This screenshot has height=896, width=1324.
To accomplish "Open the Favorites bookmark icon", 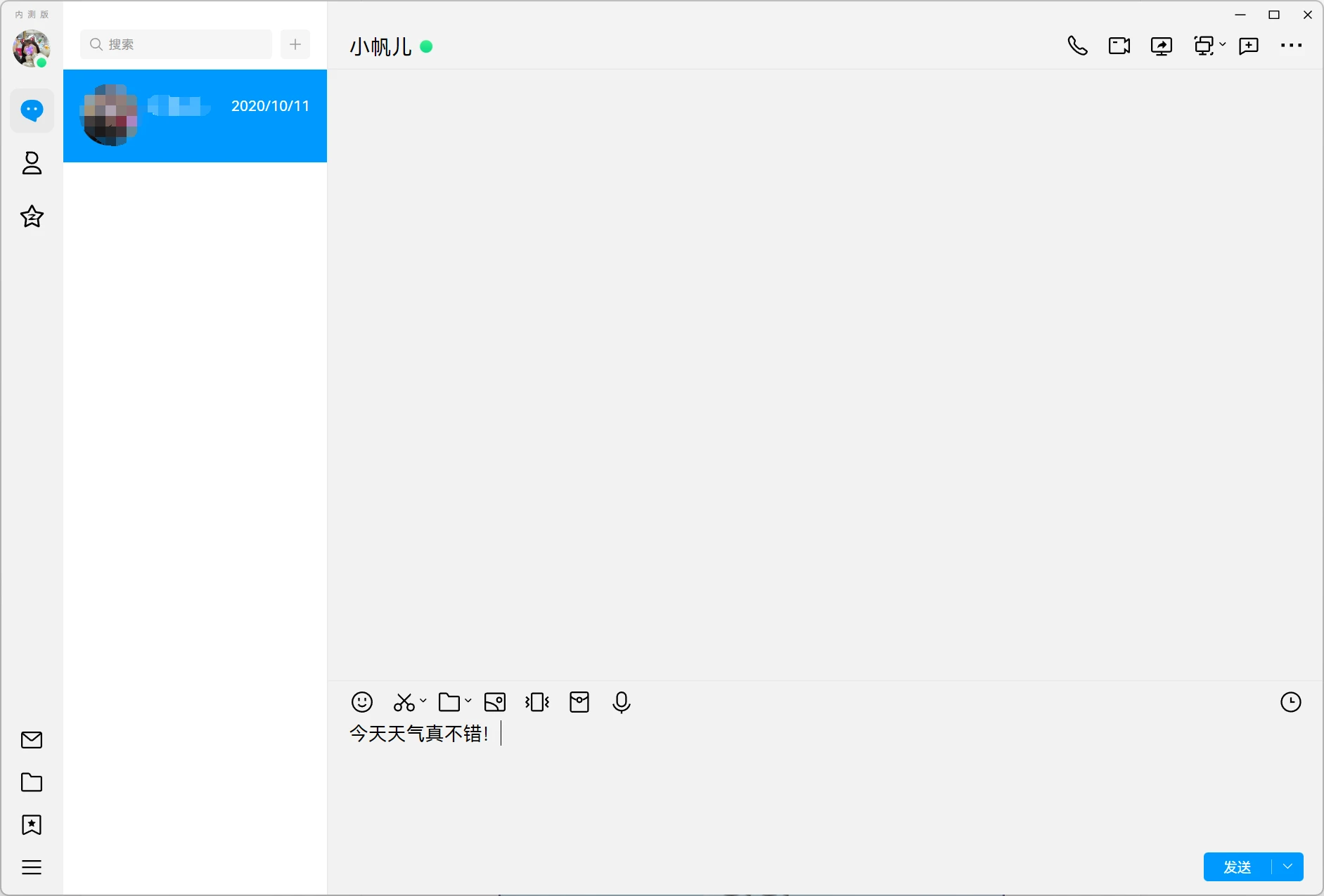I will 32,824.
